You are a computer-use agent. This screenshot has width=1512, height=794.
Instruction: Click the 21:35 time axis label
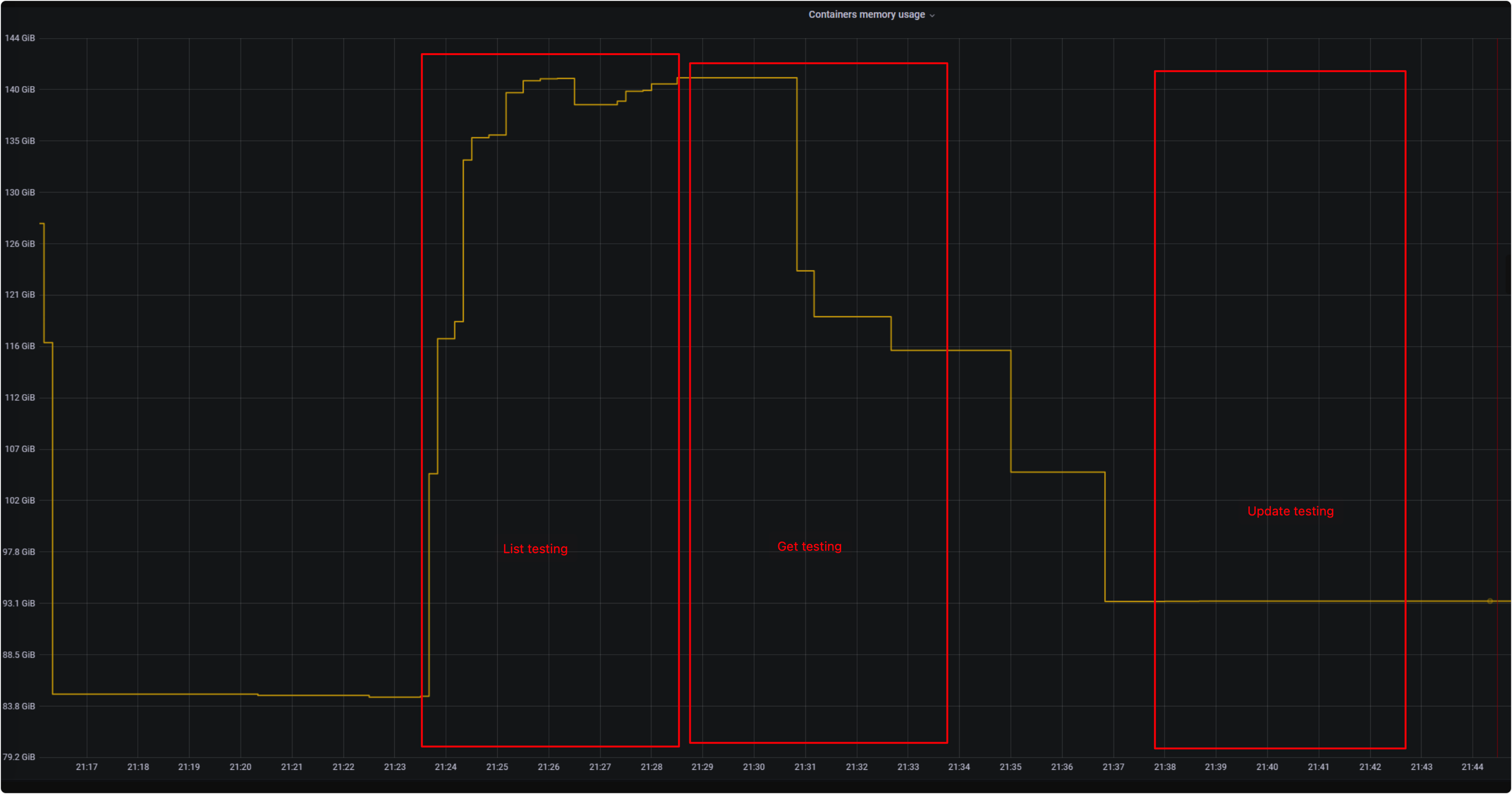pos(1010,767)
